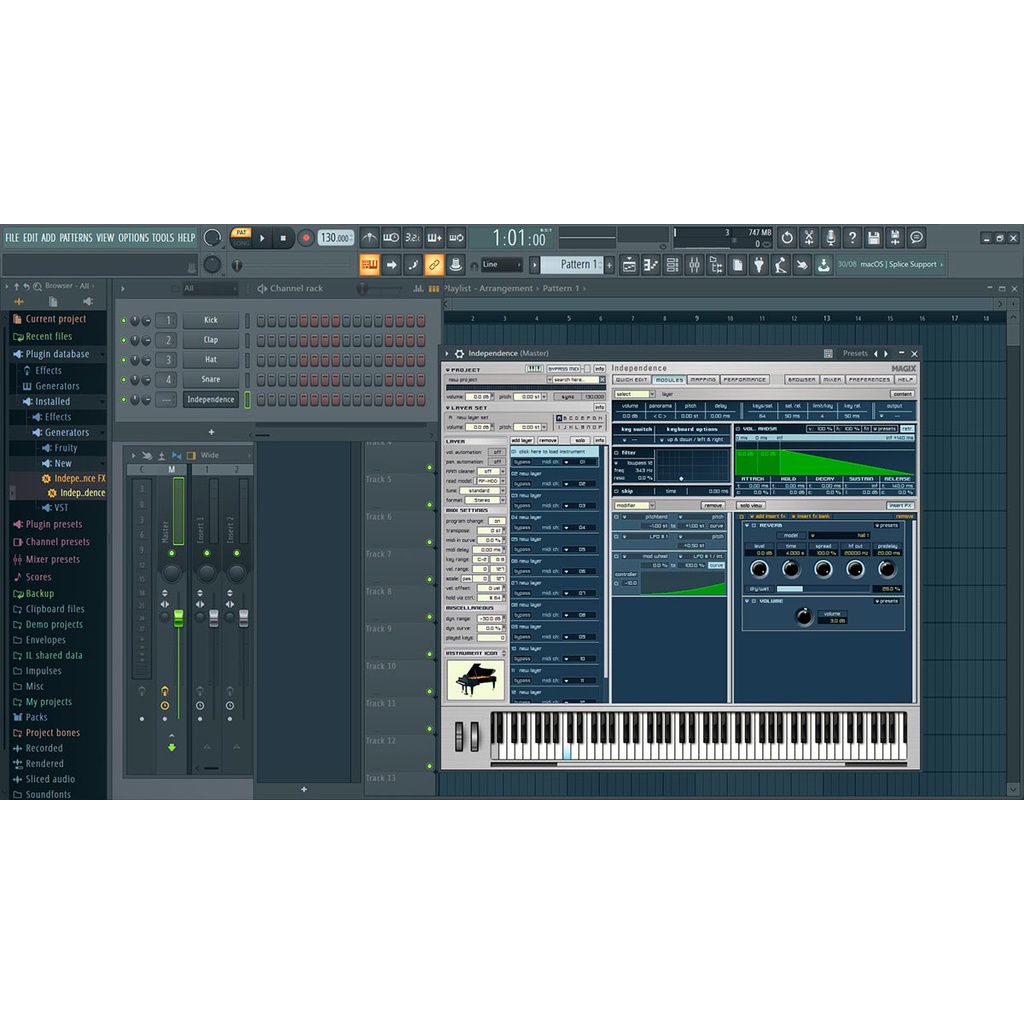Click the solo button in Layer section
Image resolution: width=1024 pixels, height=1024 pixels.
[580, 441]
